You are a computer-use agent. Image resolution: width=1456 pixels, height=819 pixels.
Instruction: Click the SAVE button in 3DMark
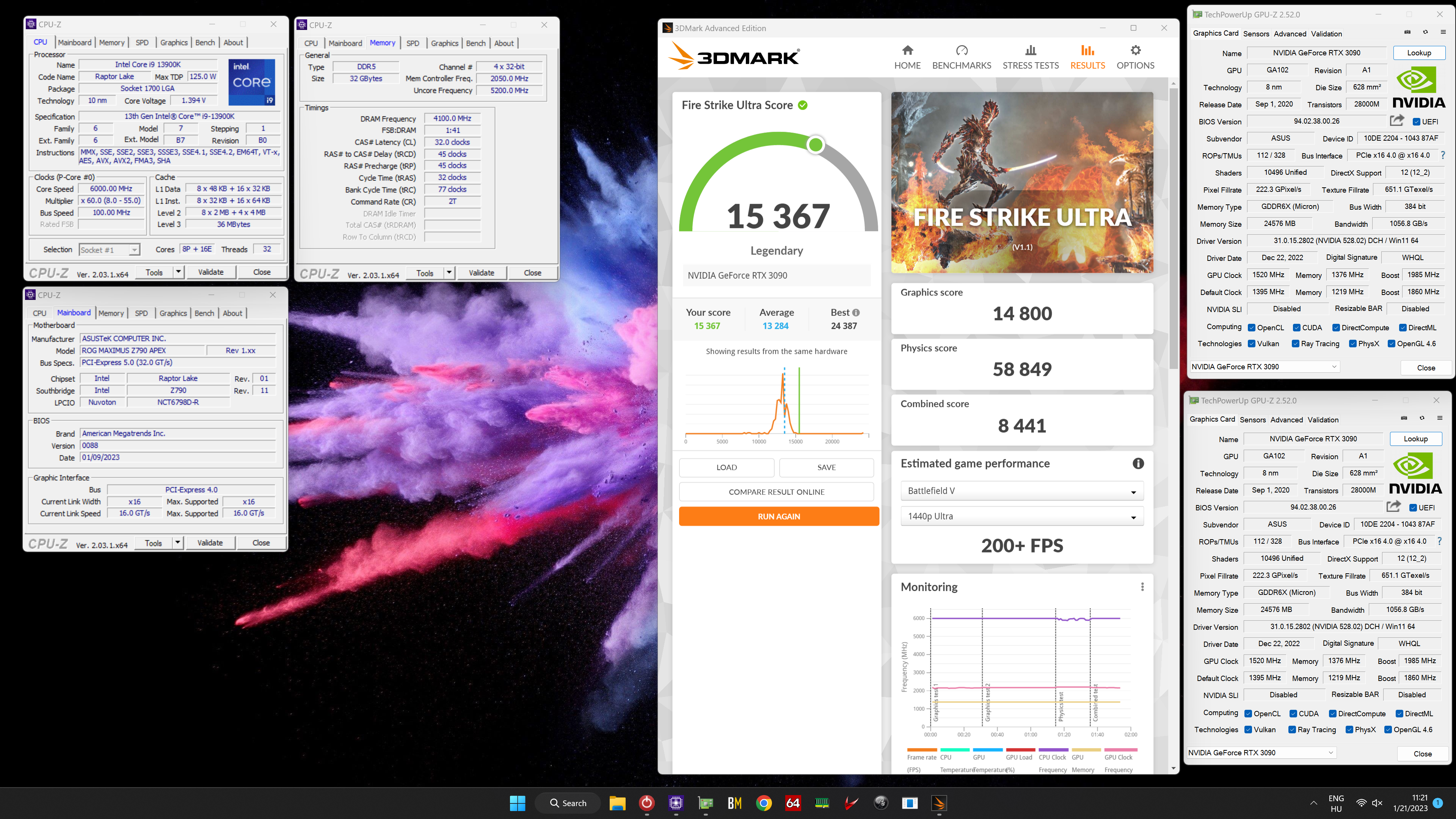826,468
